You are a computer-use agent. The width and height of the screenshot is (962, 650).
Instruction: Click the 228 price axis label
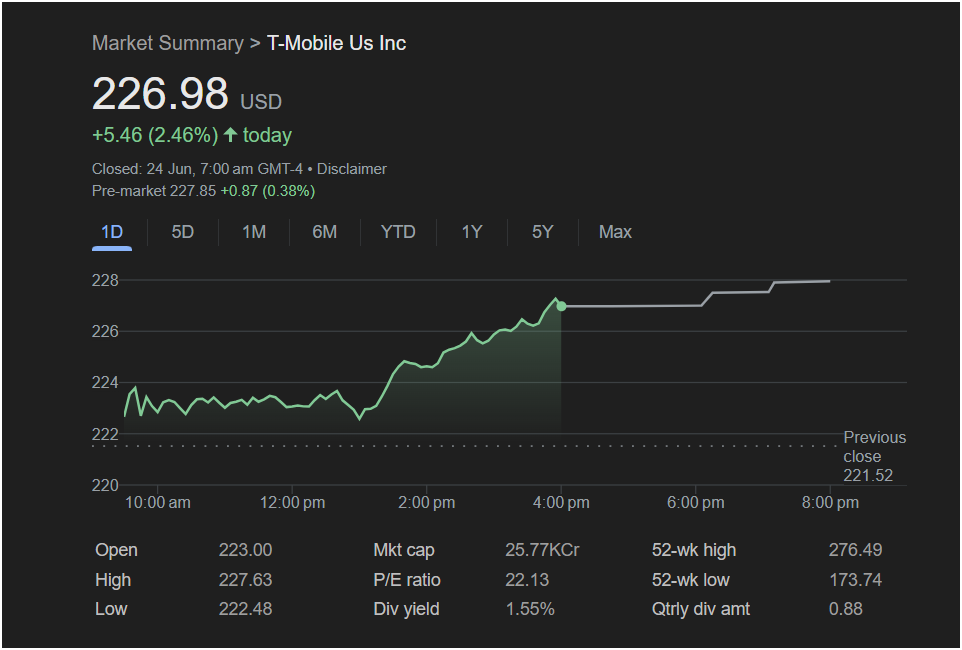[105, 281]
